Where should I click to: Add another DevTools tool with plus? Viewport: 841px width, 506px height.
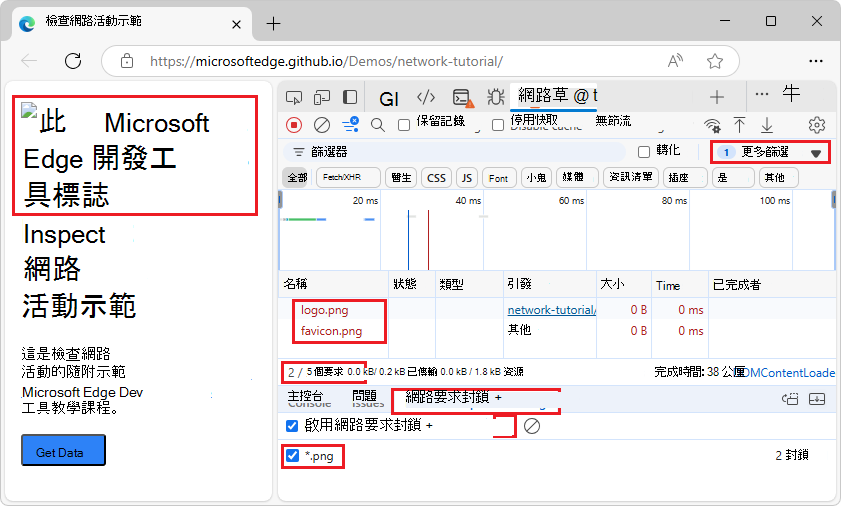(x=717, y=97)
